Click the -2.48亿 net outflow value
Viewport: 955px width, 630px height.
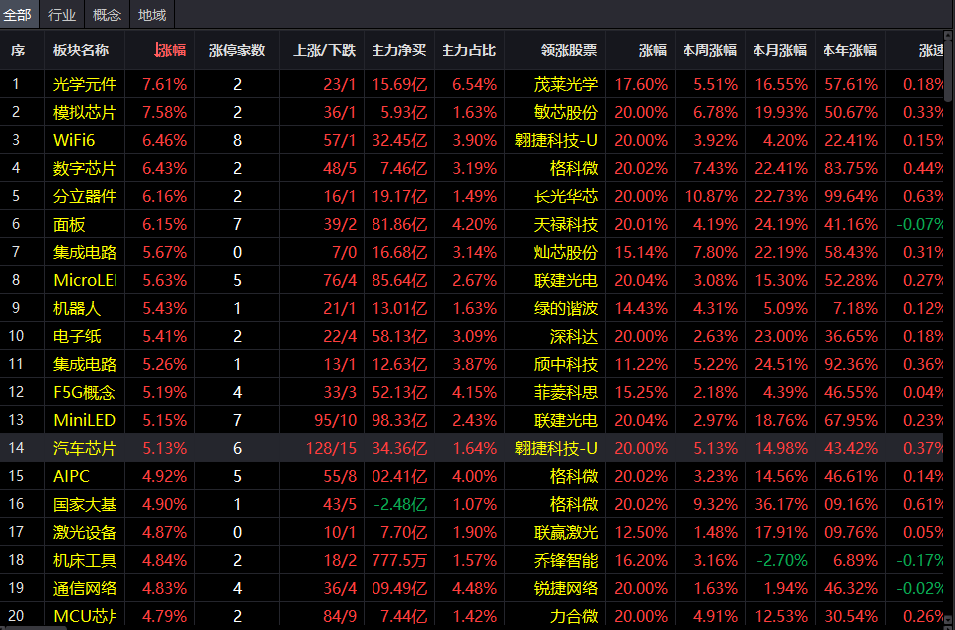point(400,504)
